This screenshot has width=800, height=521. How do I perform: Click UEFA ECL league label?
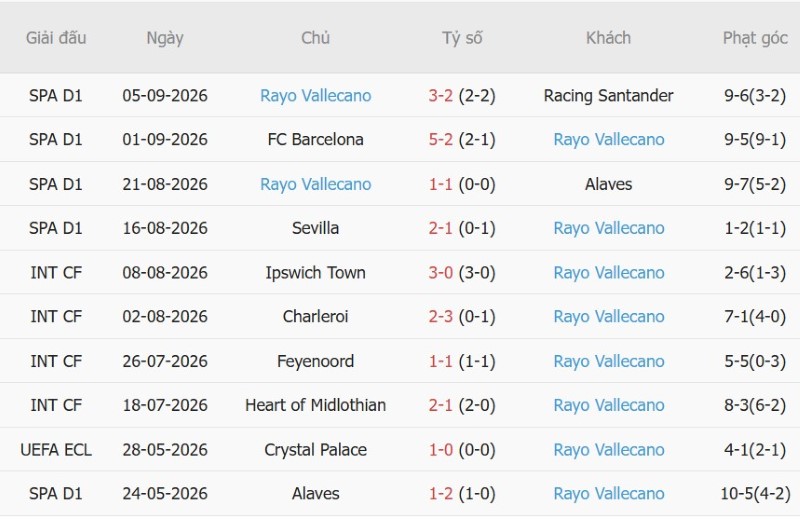56,450
